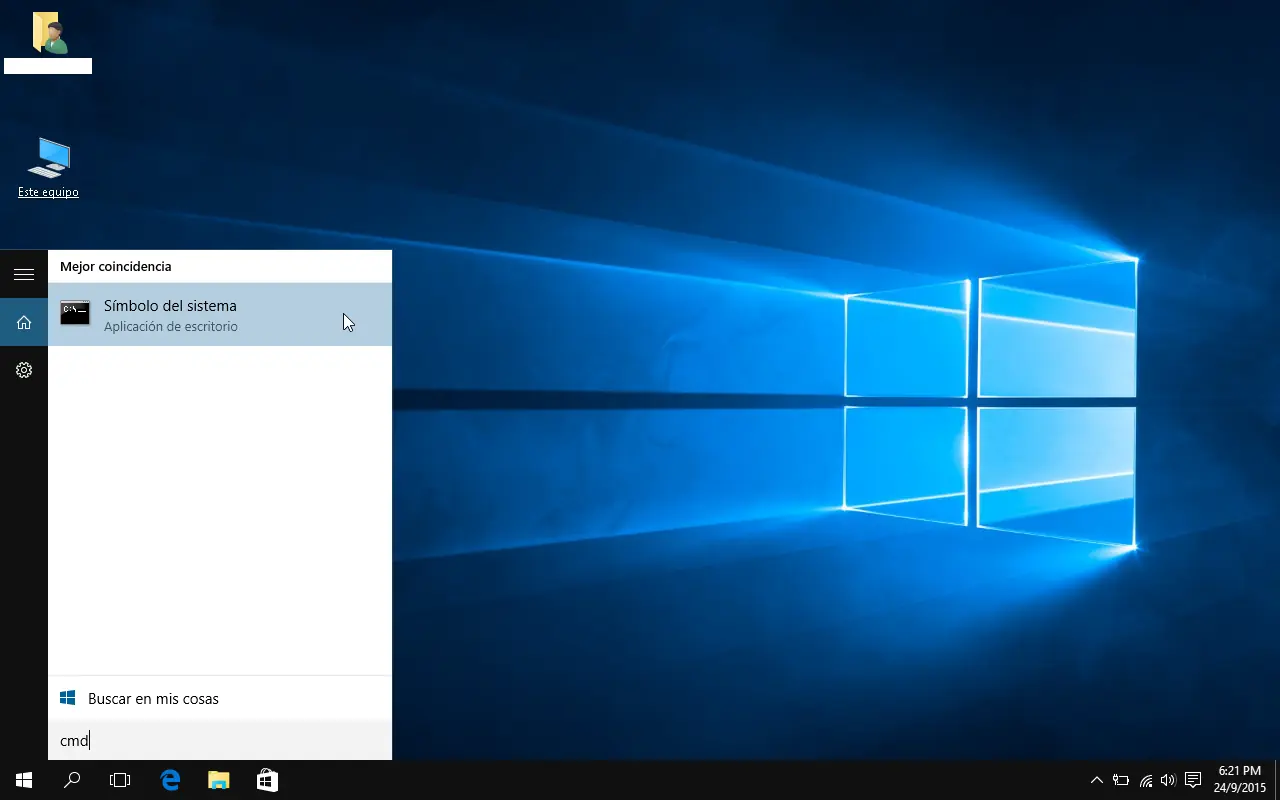Expand hidden system tray icons

pyautogui.click(x=1097, y=780)
